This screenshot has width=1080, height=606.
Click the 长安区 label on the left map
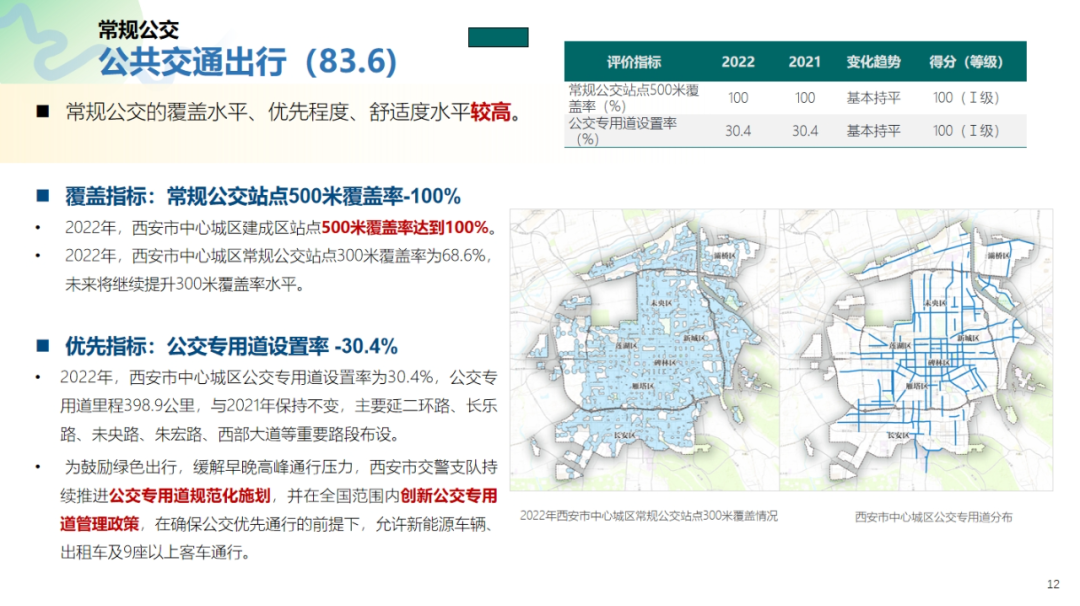[x=624, y=434]
